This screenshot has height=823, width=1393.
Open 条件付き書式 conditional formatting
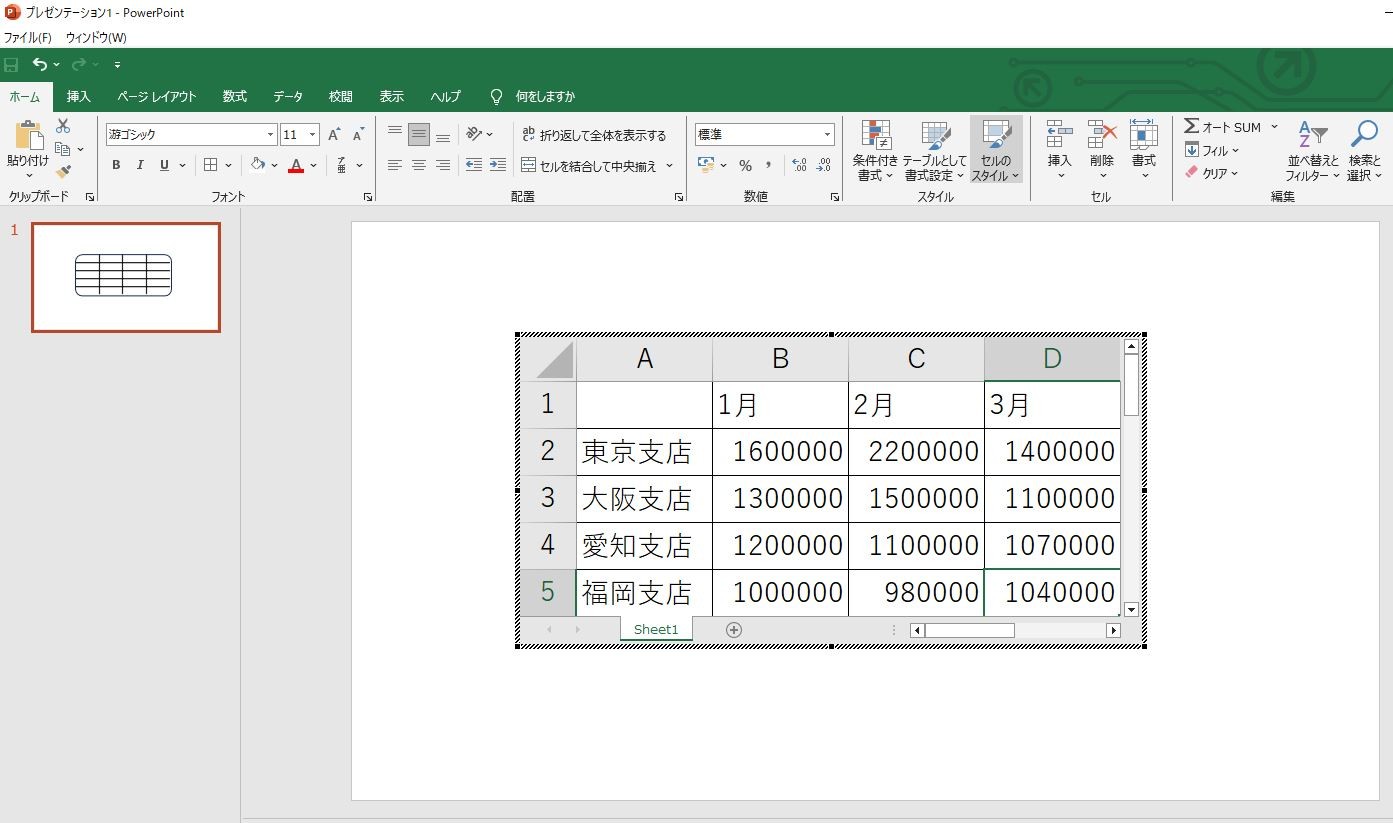click(875, 151)
